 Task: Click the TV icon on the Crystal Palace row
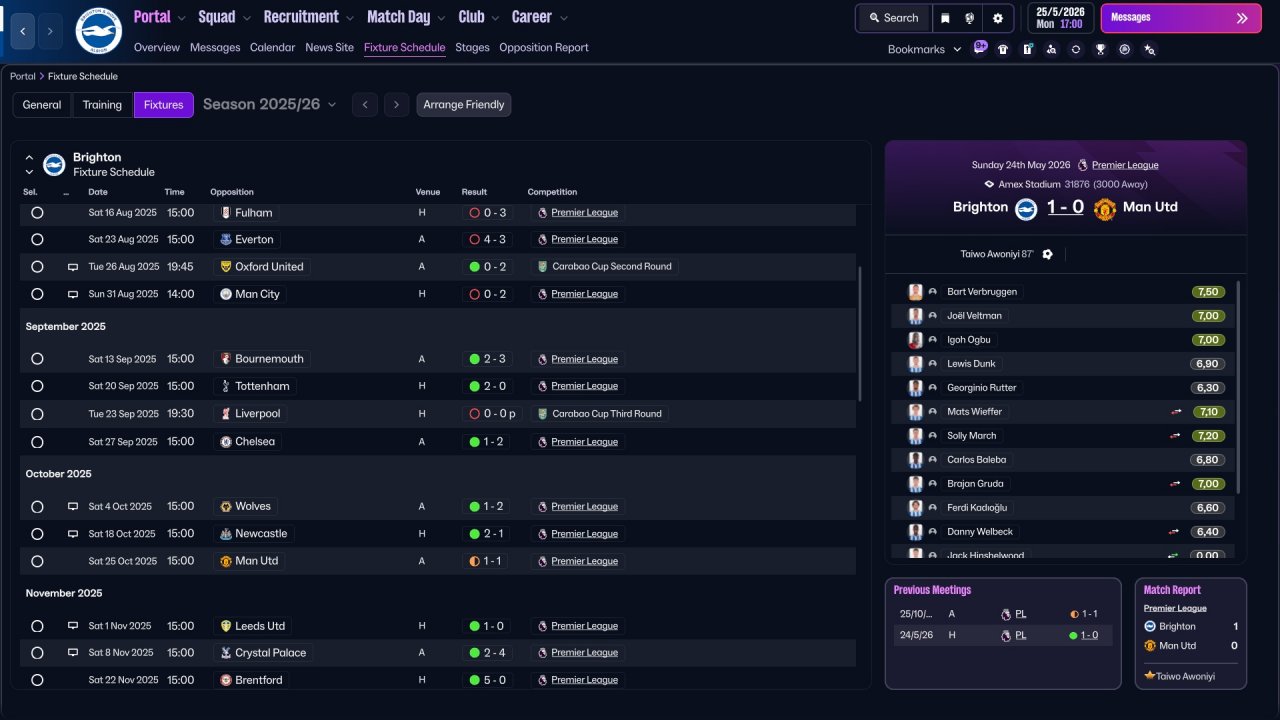(73, 653)
